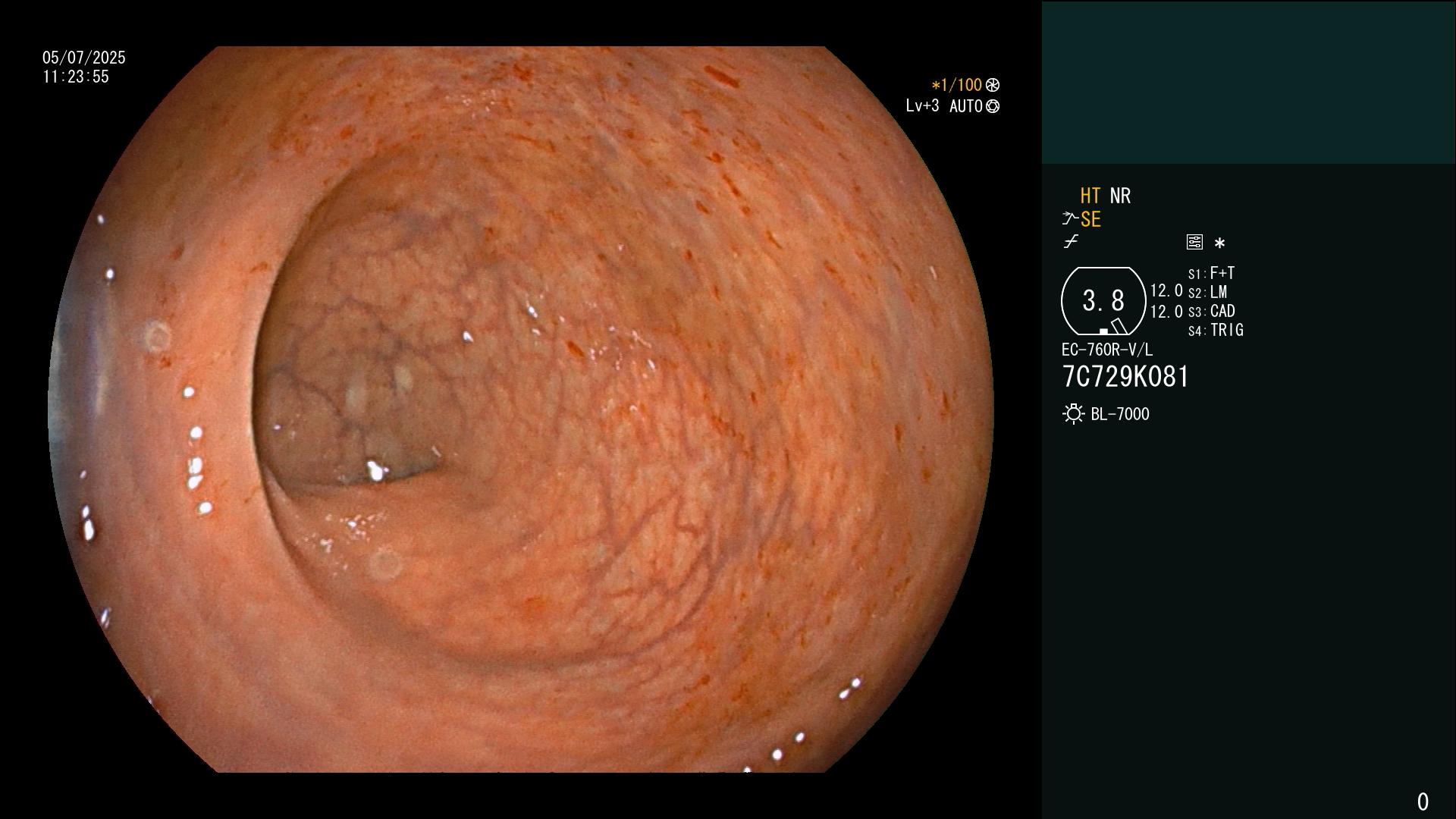This screenshot has height=819, width=1456.
Task: Click the Lv+3 brightness level text
Action: pos(922,106)
